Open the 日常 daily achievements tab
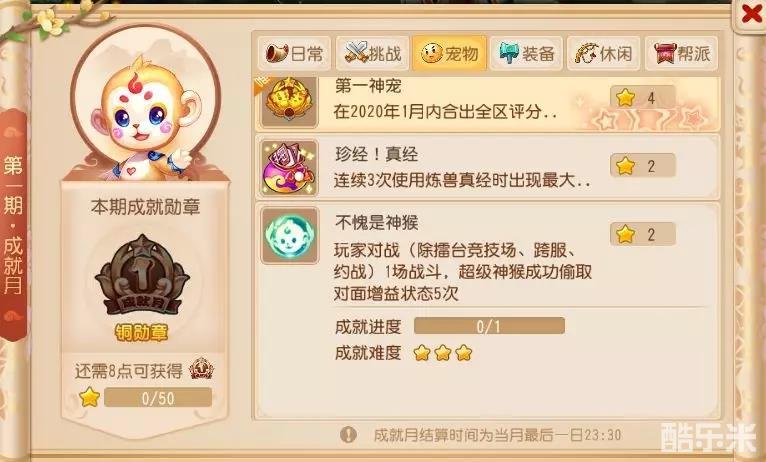Image resolution: width=766 pixels, height=462 pixels. coord(295,53)
